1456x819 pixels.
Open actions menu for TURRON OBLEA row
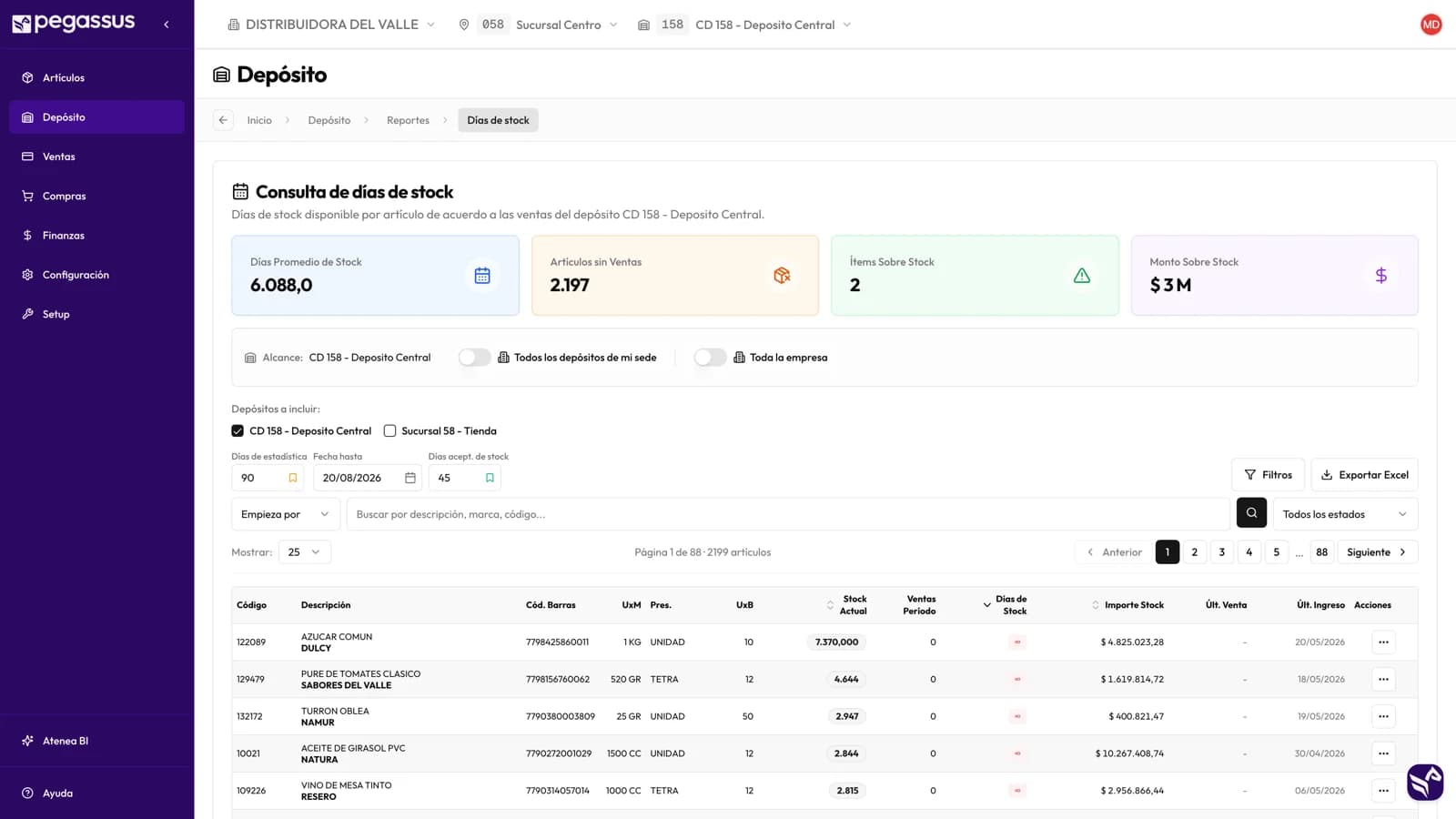pyautogui.click(x=1383, y=716)
